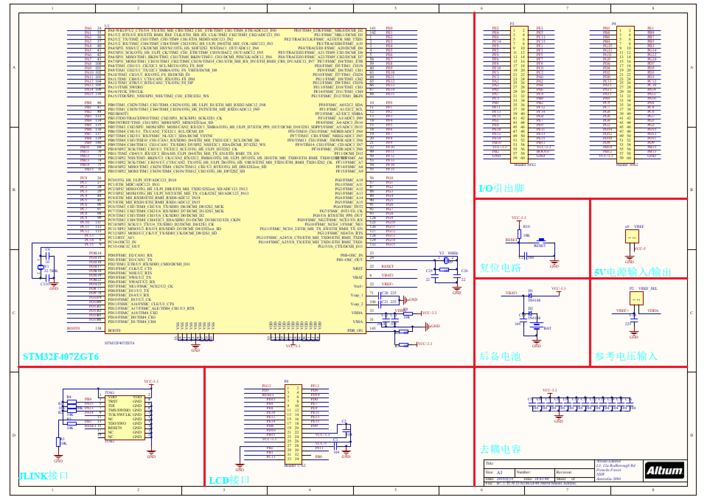
Task: Click the RESET push-button symbol
Action: tap(541, 242)
